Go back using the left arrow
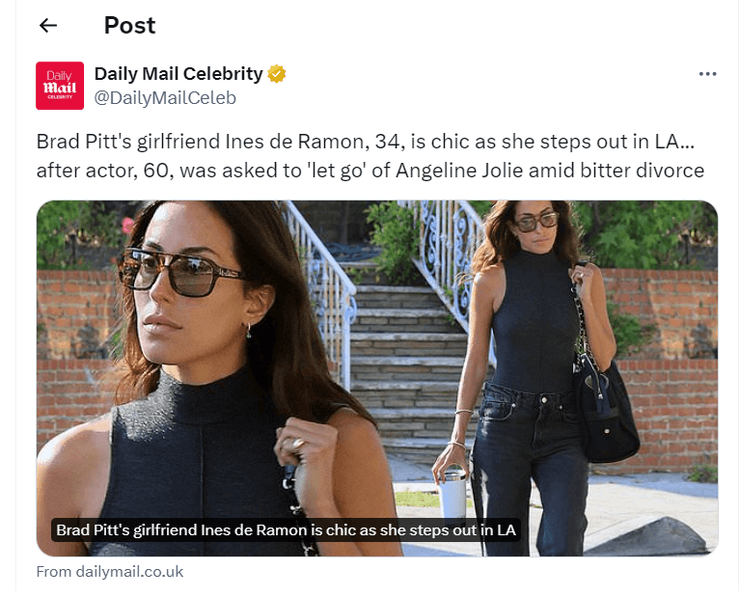The height and width of the screenshot is (591, 740). tap(48, 26)
